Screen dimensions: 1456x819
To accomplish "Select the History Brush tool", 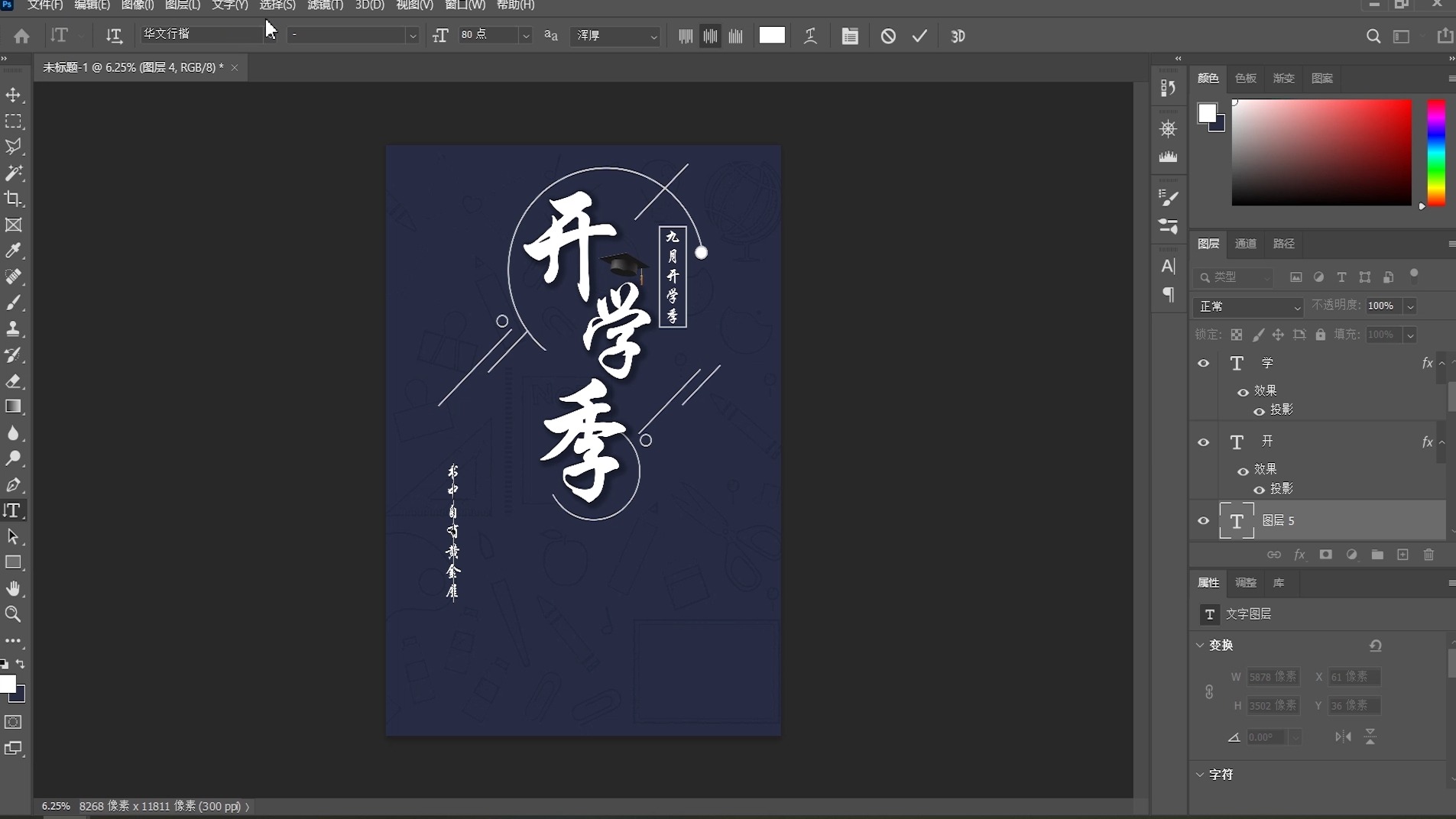I will (14, 354).
